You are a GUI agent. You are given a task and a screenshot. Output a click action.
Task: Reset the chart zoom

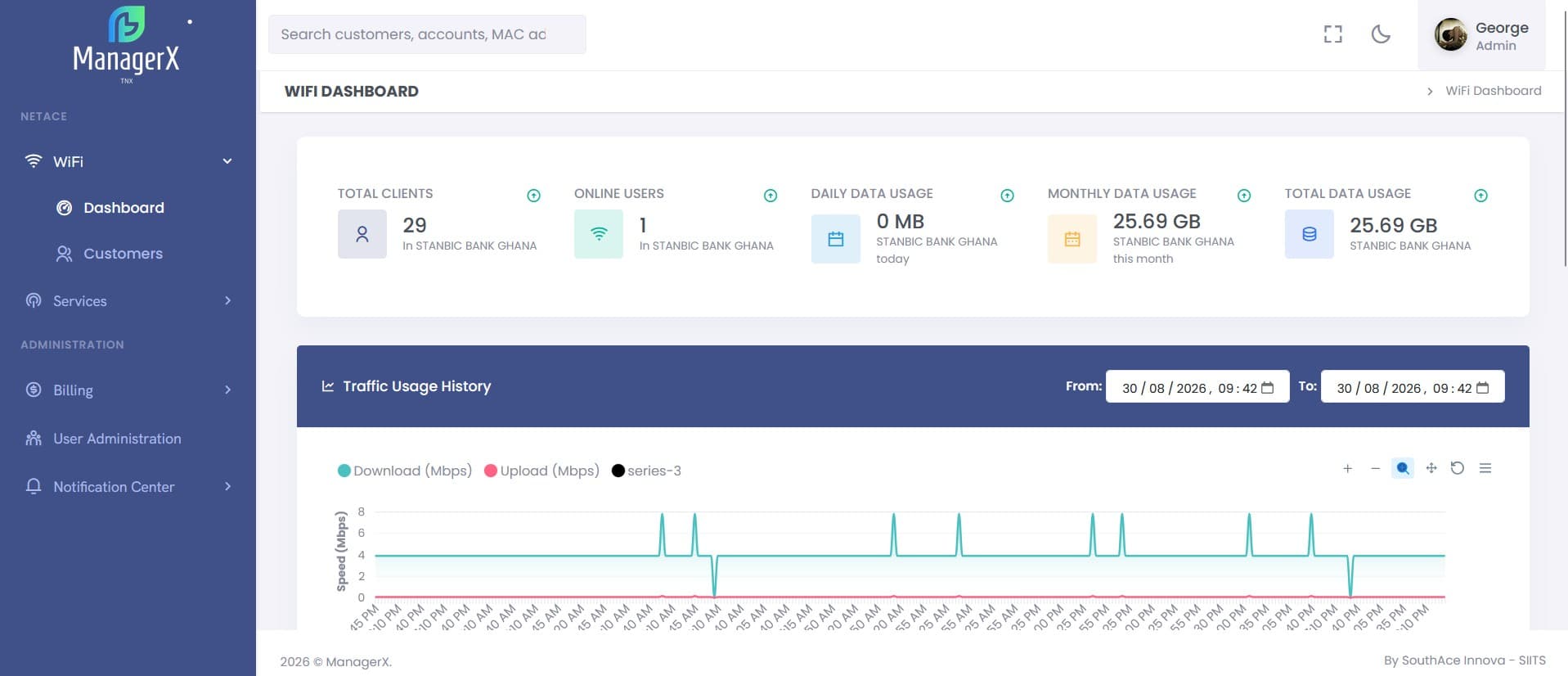1458,468
